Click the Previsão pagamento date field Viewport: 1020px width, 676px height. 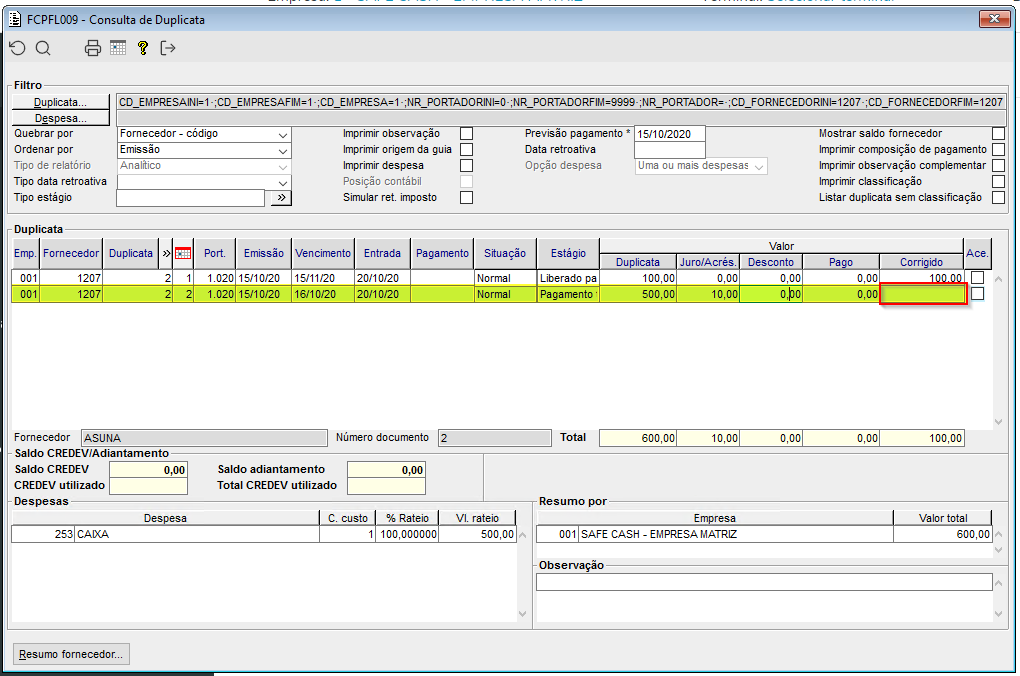click(x=669, y=134)
